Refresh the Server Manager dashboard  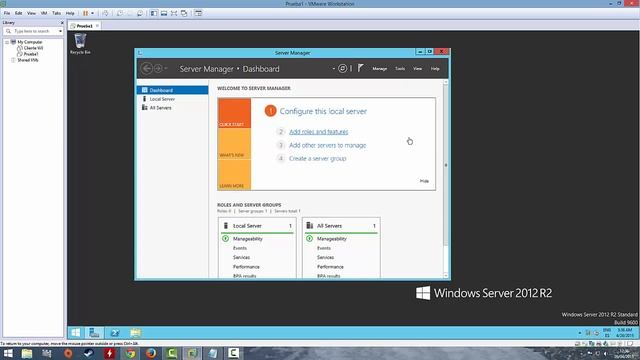(x=342, y=69)
